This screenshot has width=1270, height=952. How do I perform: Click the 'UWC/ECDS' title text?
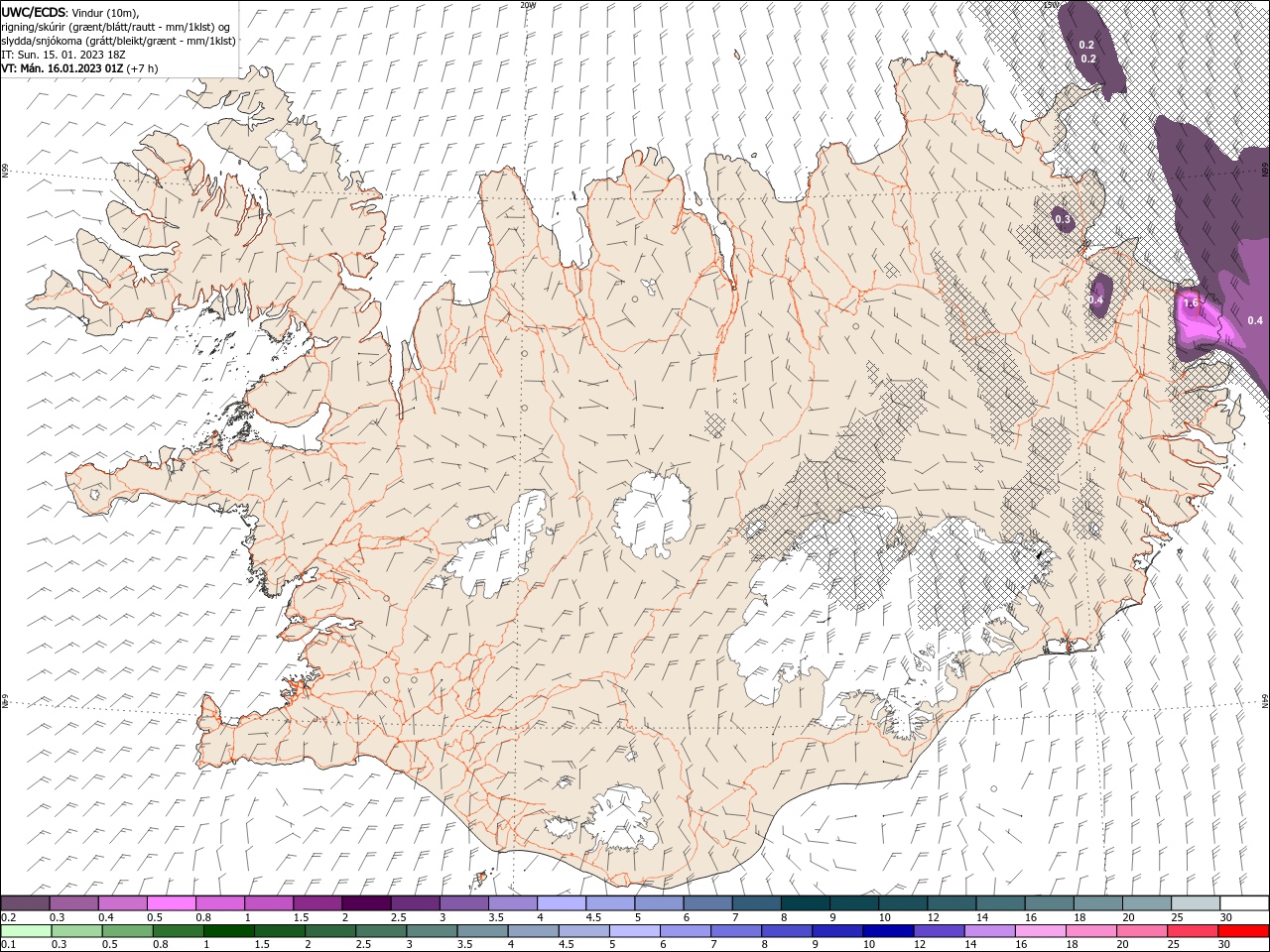pos(34,11)
